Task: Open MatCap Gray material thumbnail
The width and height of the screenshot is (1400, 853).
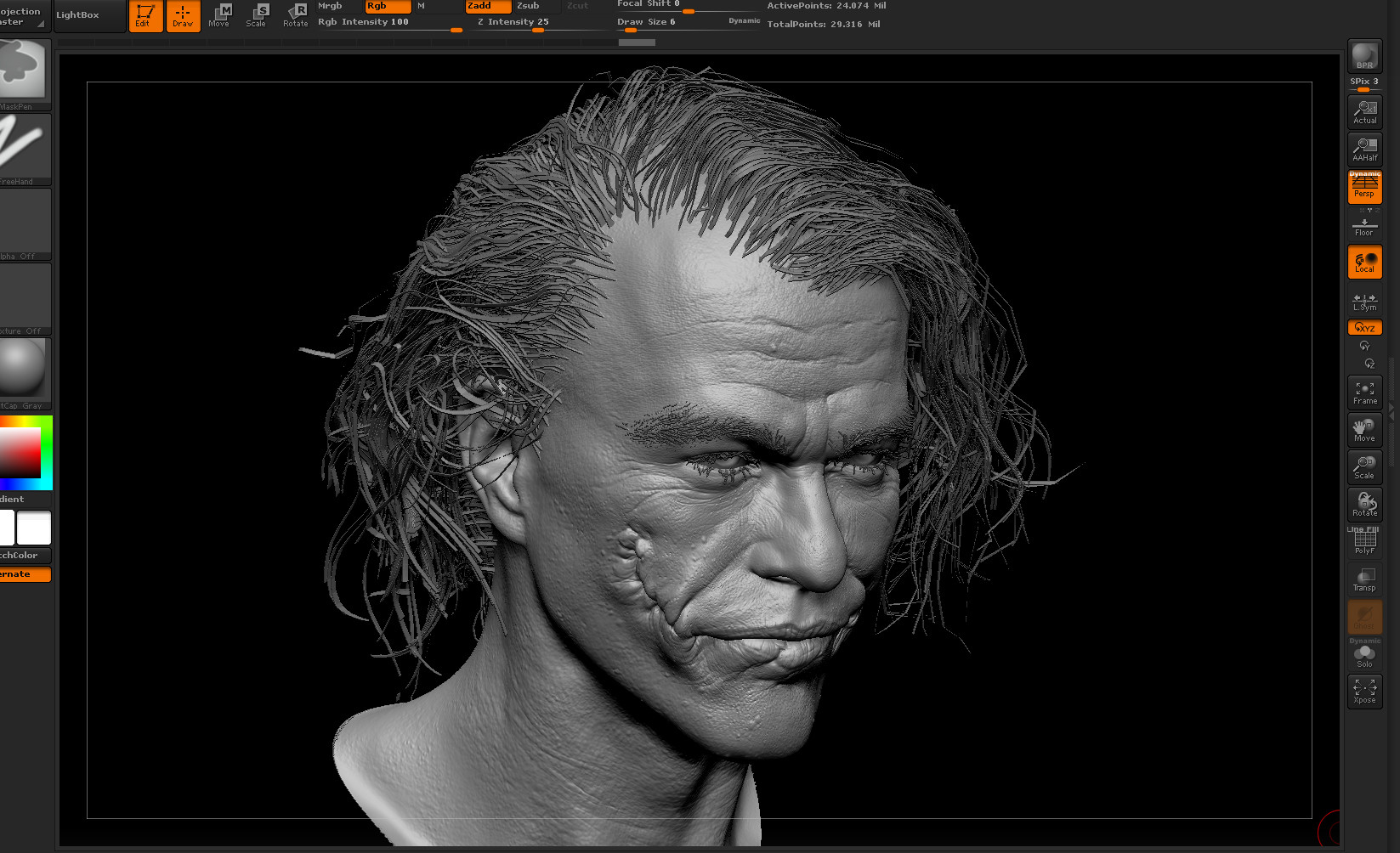Action: coord(24,373)
